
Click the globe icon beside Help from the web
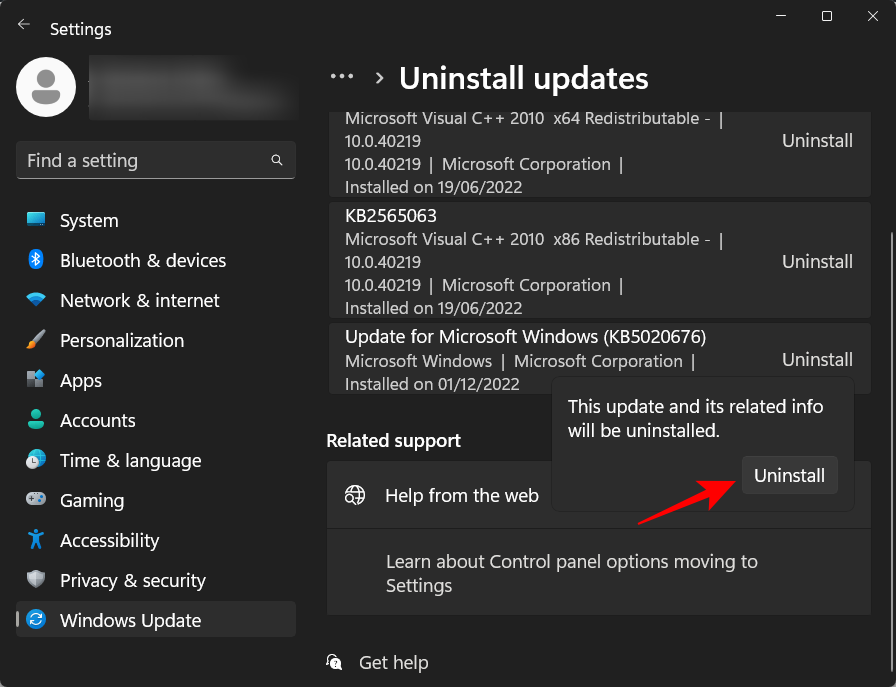pyautogui.click(x=354, y=494)
